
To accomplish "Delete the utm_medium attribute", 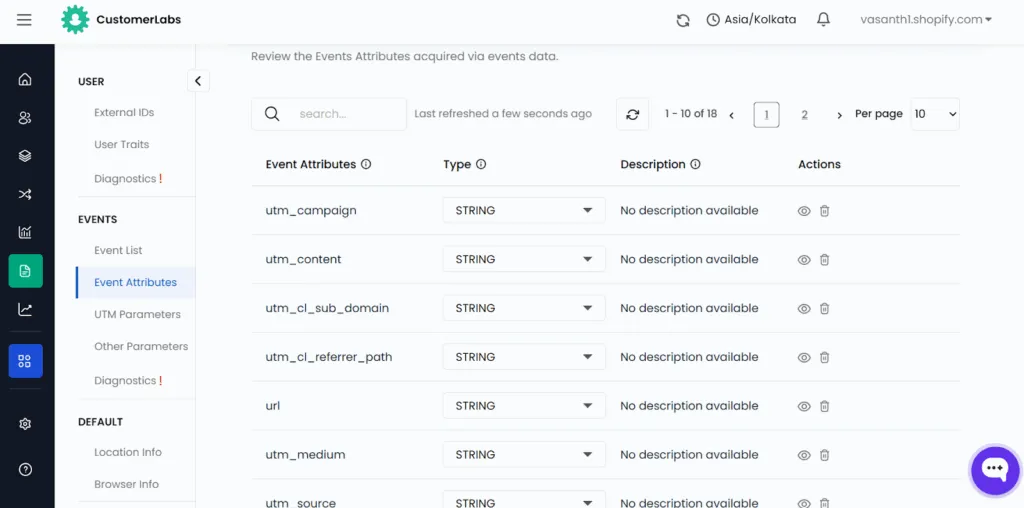I will pos(825,455).
